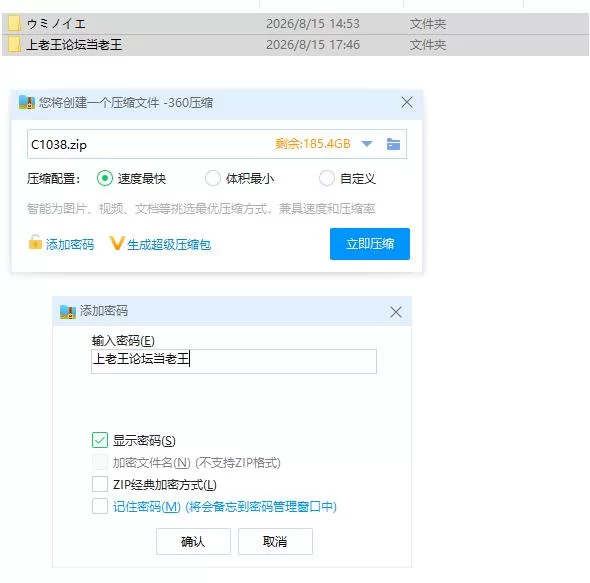590x583 pixels.
Task: Close the 添加密码 dialog
Action: click(395, 312)
